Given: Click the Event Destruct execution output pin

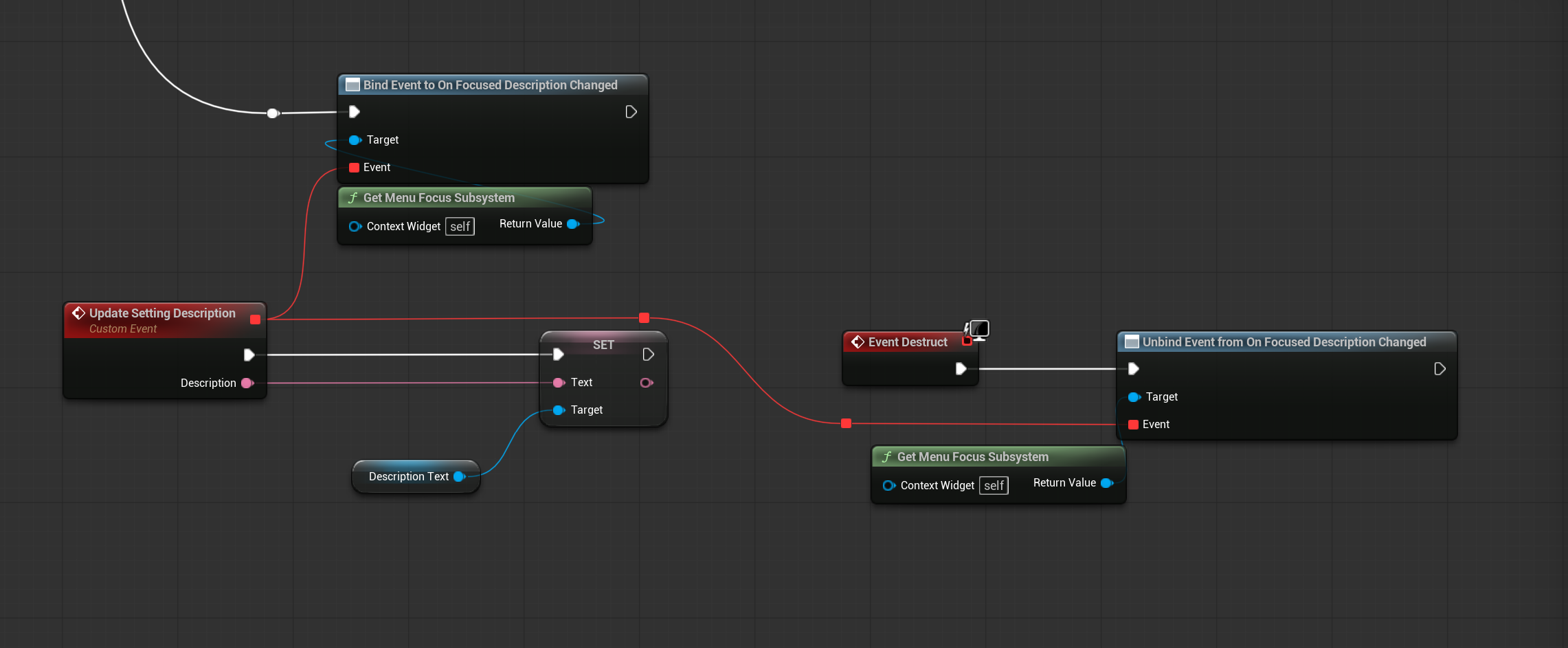Looking at the screenshot, I should (x=961, y=369).
